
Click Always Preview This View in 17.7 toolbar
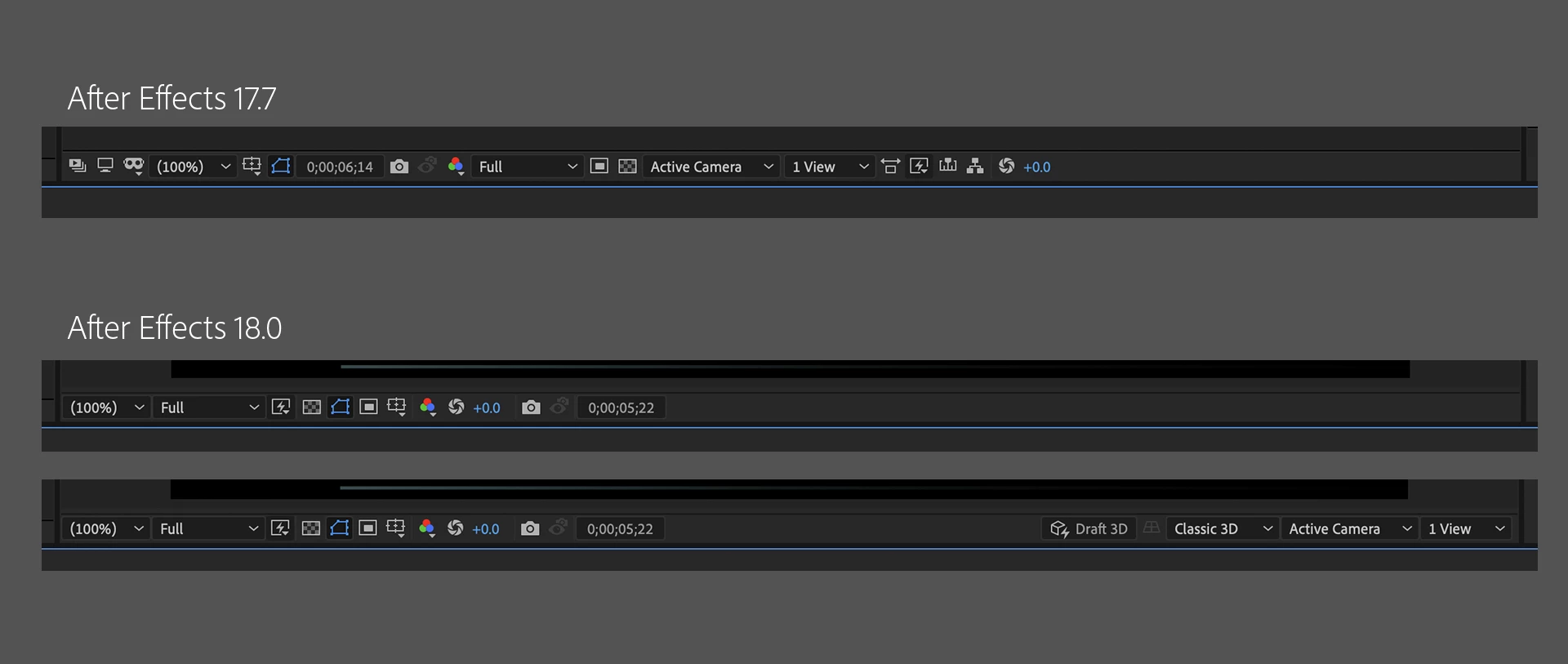click(78, 166)
